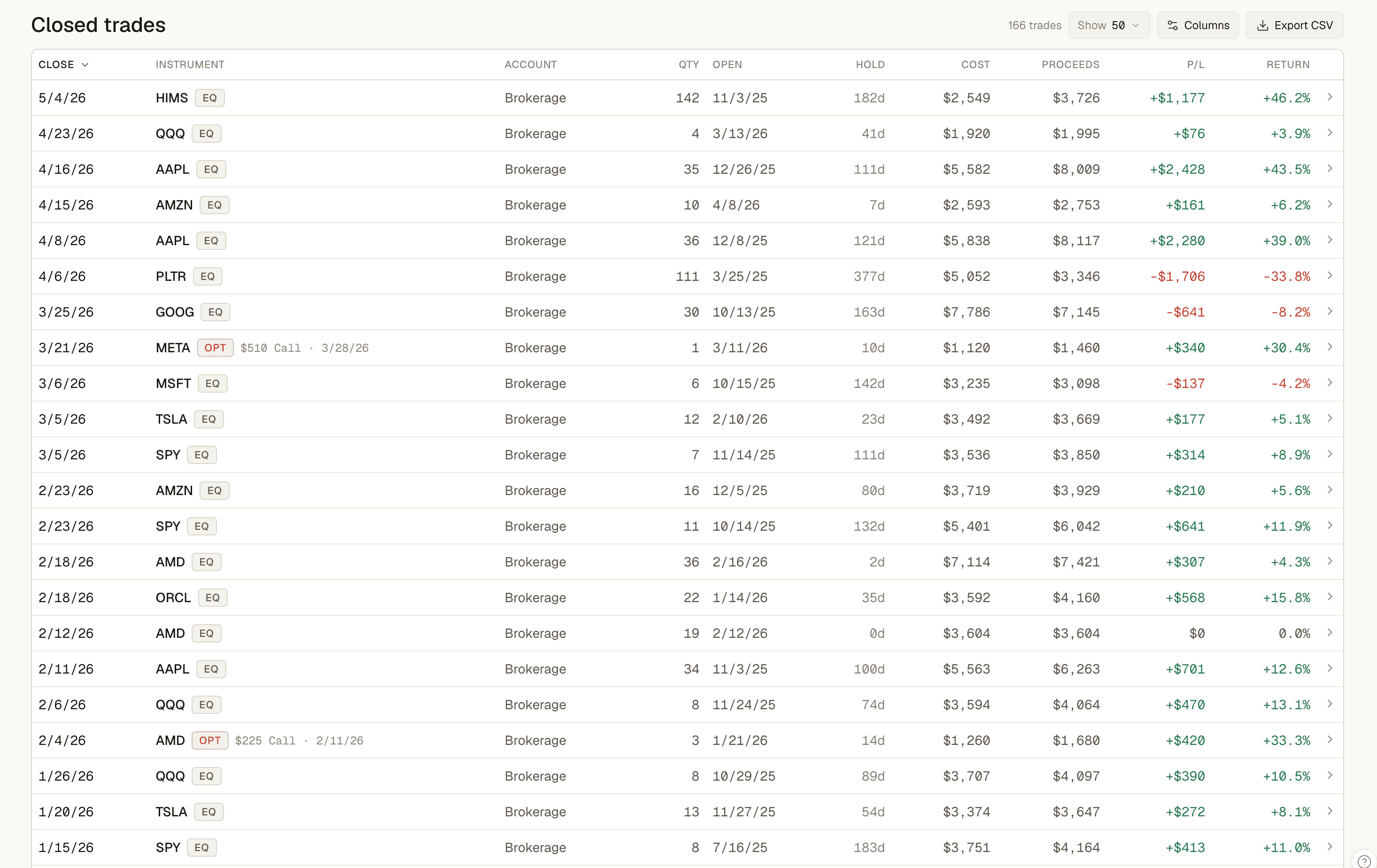The image size is (1377, 868).
Task: Click the ORCL ticker text
Action: pos(173,597)
